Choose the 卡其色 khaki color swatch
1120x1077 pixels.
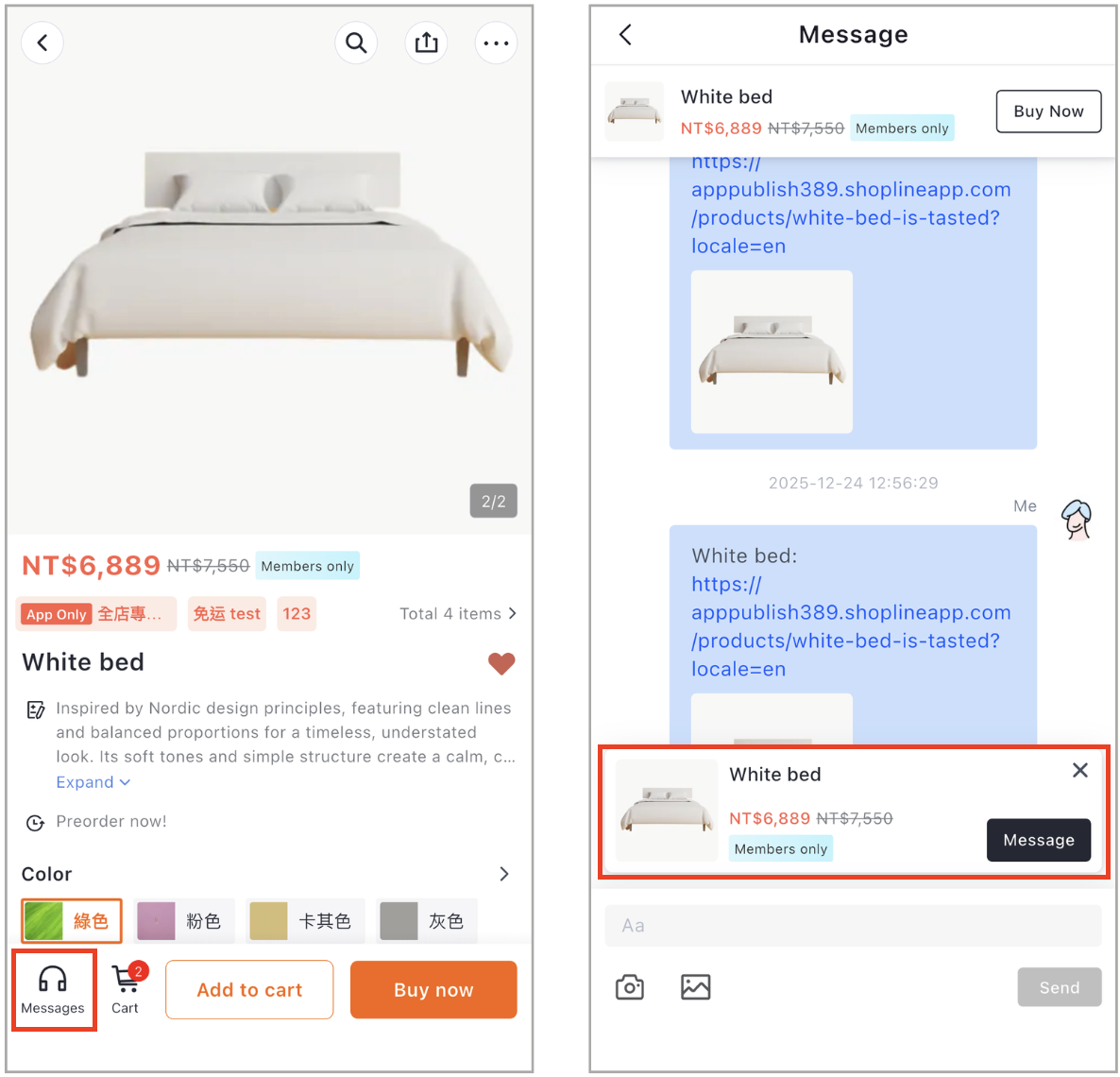[x=305, y=920]
